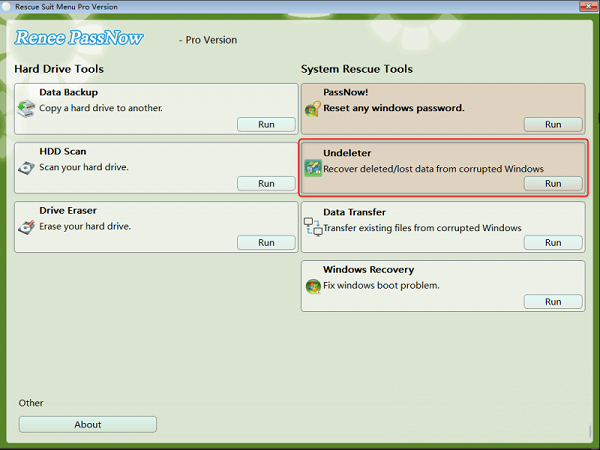Screen dimensions: 600x450
Task: Click 'Copy a hard drive to another.' text
Action: (101, 108)
